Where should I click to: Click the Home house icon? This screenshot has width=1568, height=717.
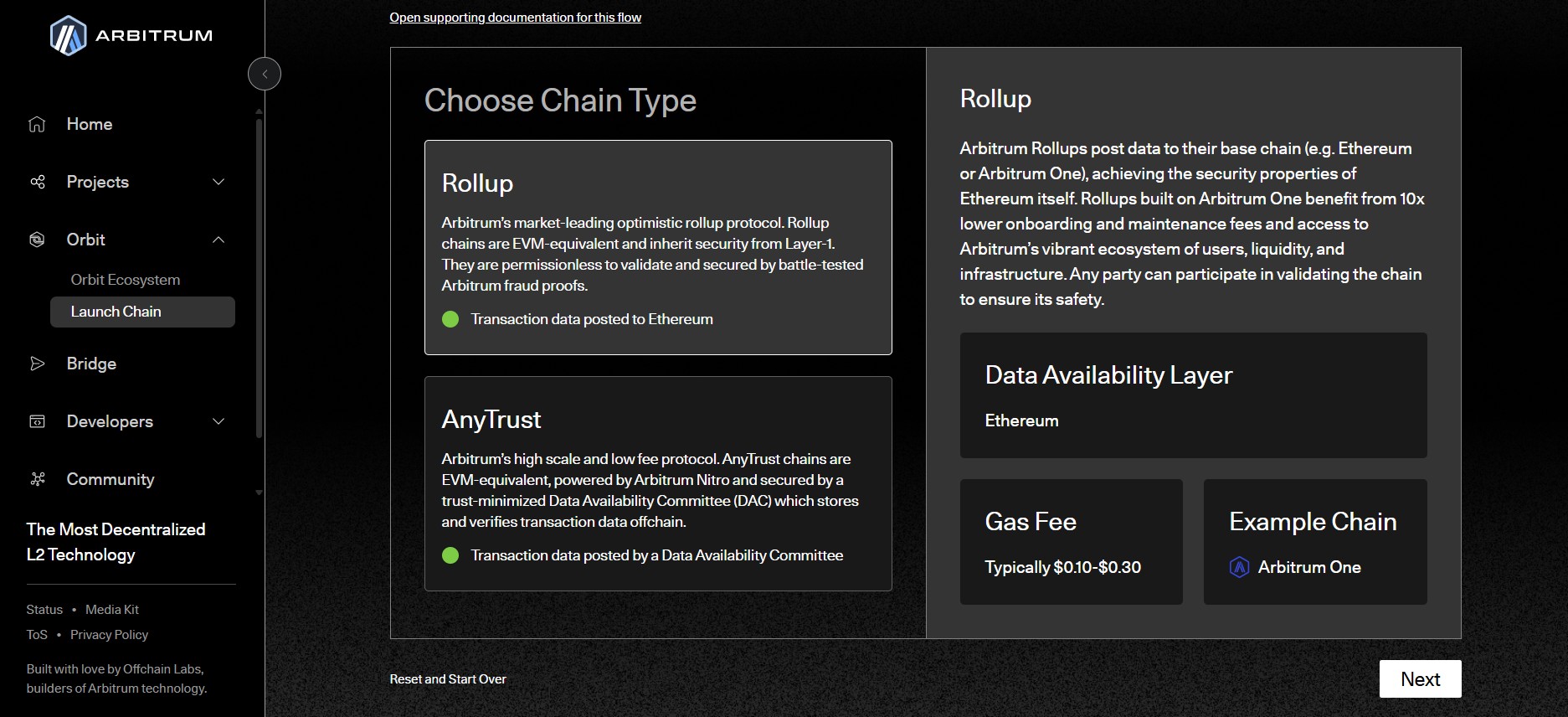pyautogui.click(x=37, y=124)
